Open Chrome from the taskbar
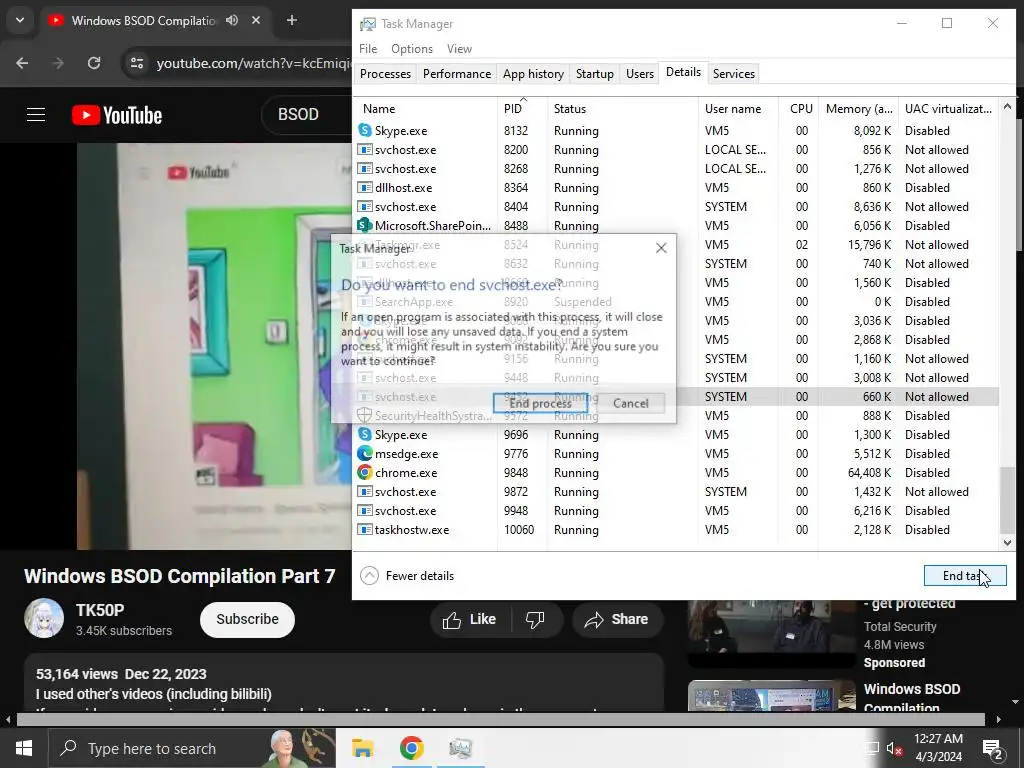 [x=411, y=748]
